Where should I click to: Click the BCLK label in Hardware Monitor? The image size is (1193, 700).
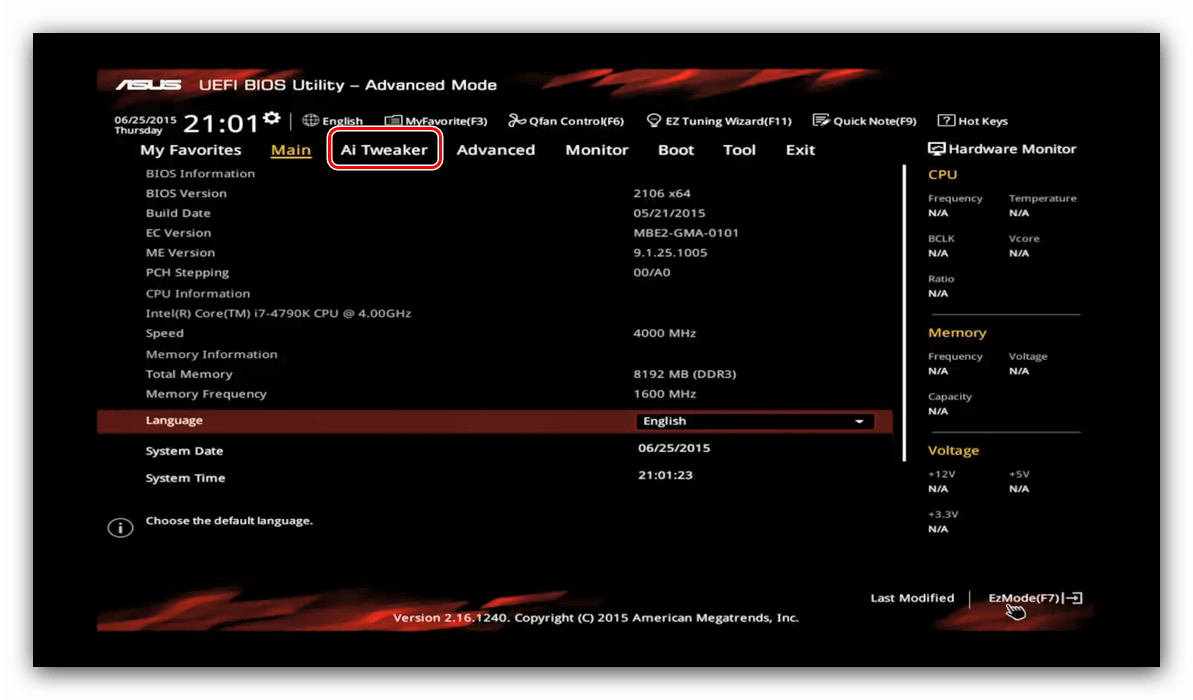[x=941, y=239]
